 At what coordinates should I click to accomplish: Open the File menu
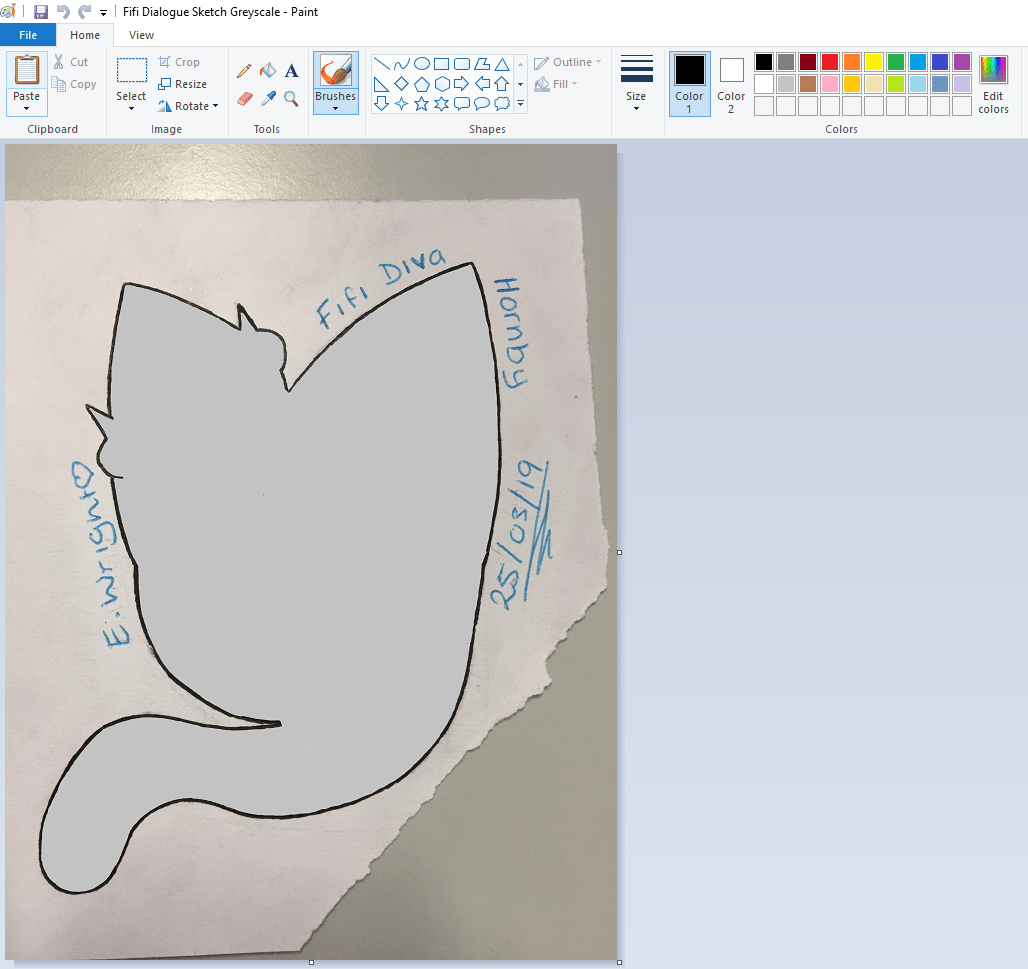point(28,34)
